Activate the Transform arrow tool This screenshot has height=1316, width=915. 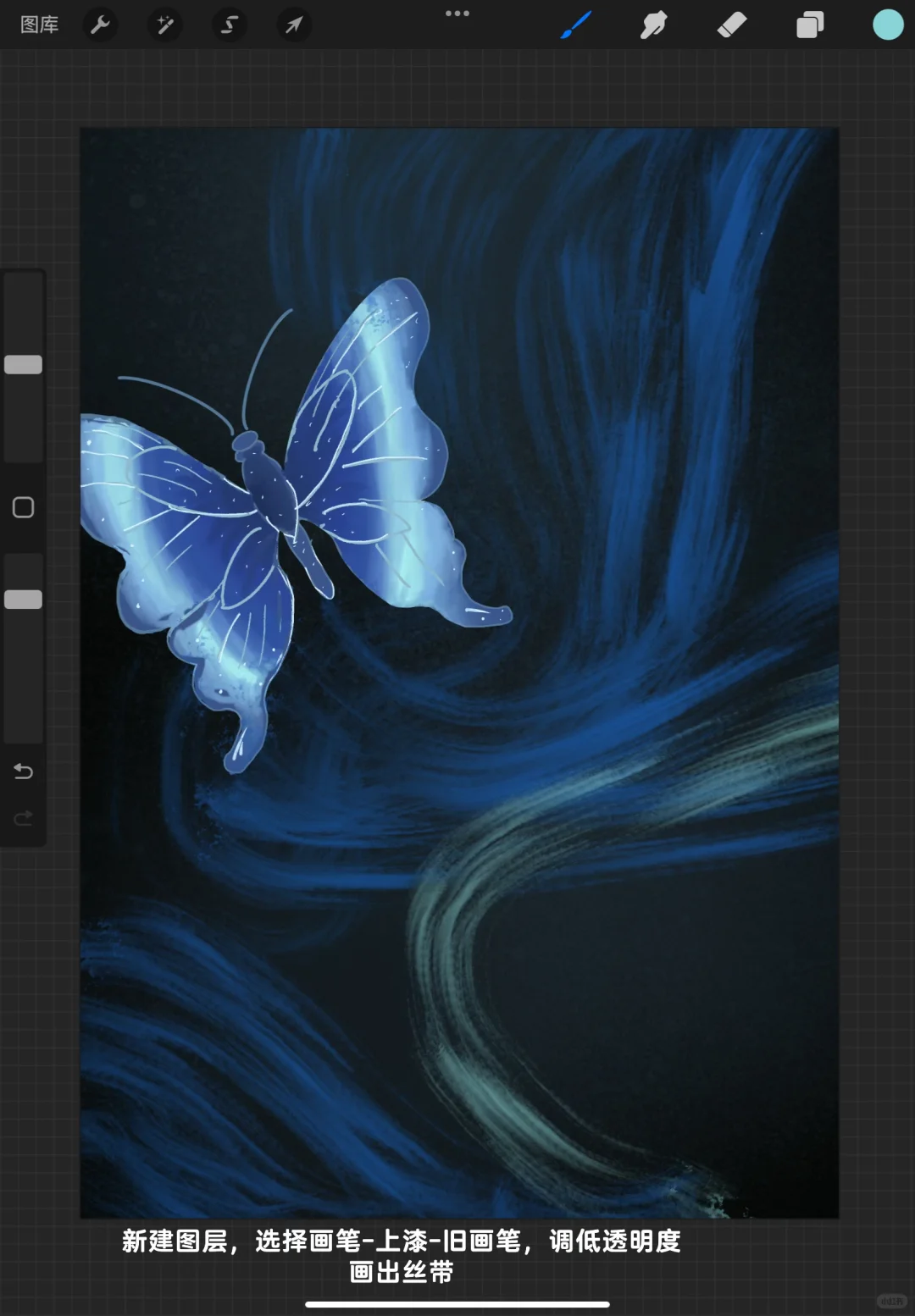click(293, 25)
